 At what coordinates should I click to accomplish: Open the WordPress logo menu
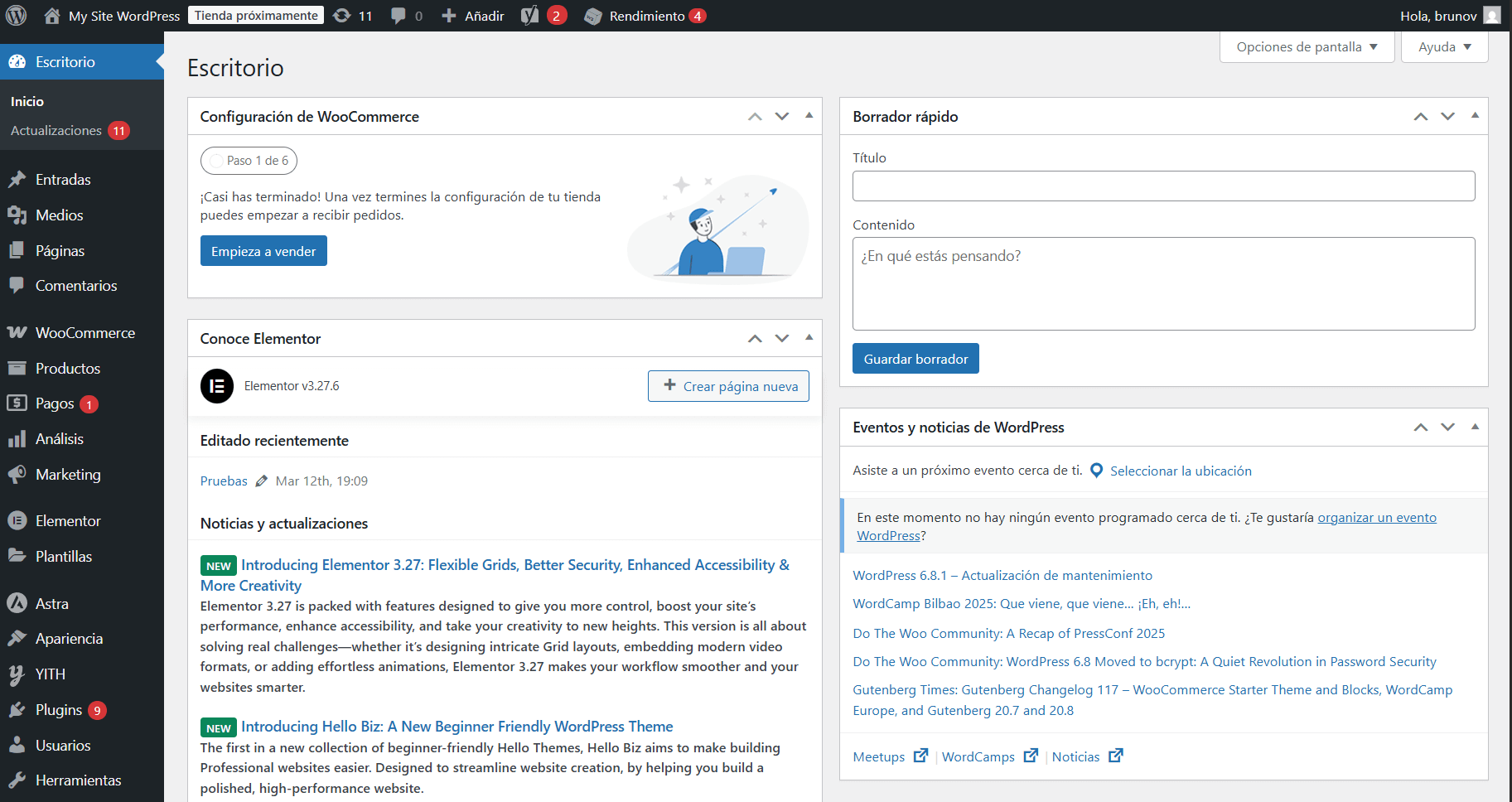coord(17,16)
